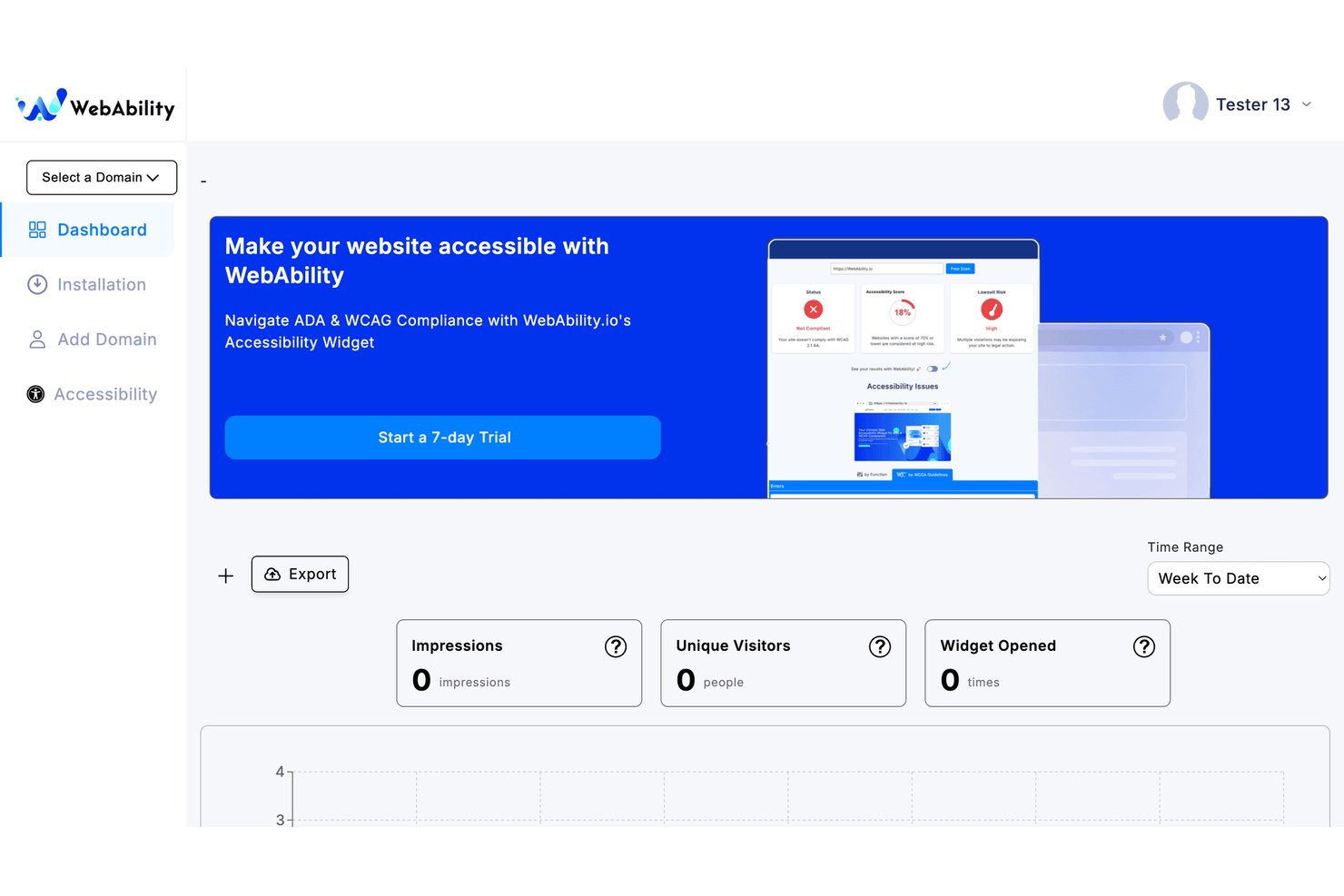Click the Installation download icon

pos(37,285)
